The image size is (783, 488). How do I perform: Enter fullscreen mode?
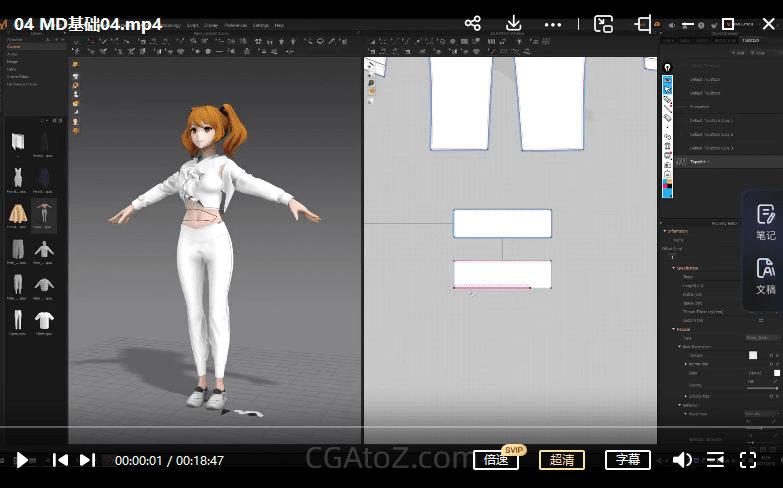(x=748, y=460)
